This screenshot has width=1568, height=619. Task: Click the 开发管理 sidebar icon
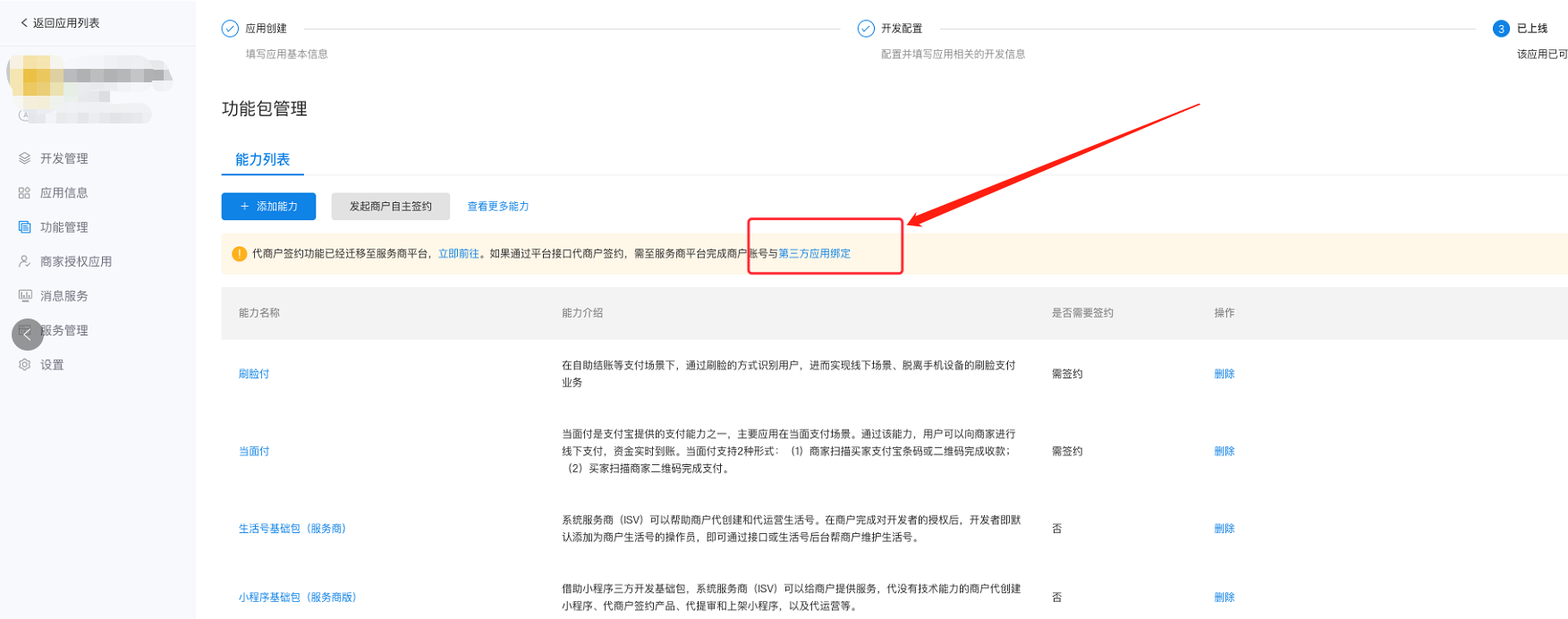point(24,158)
